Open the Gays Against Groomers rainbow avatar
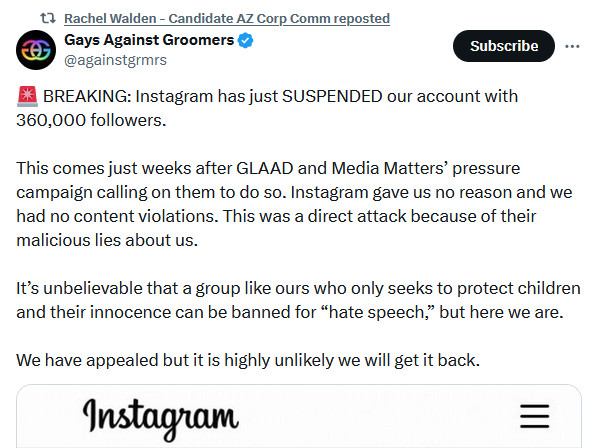Image resolution: width=598 pixels, height=448 pixels. tap(36, 50)
